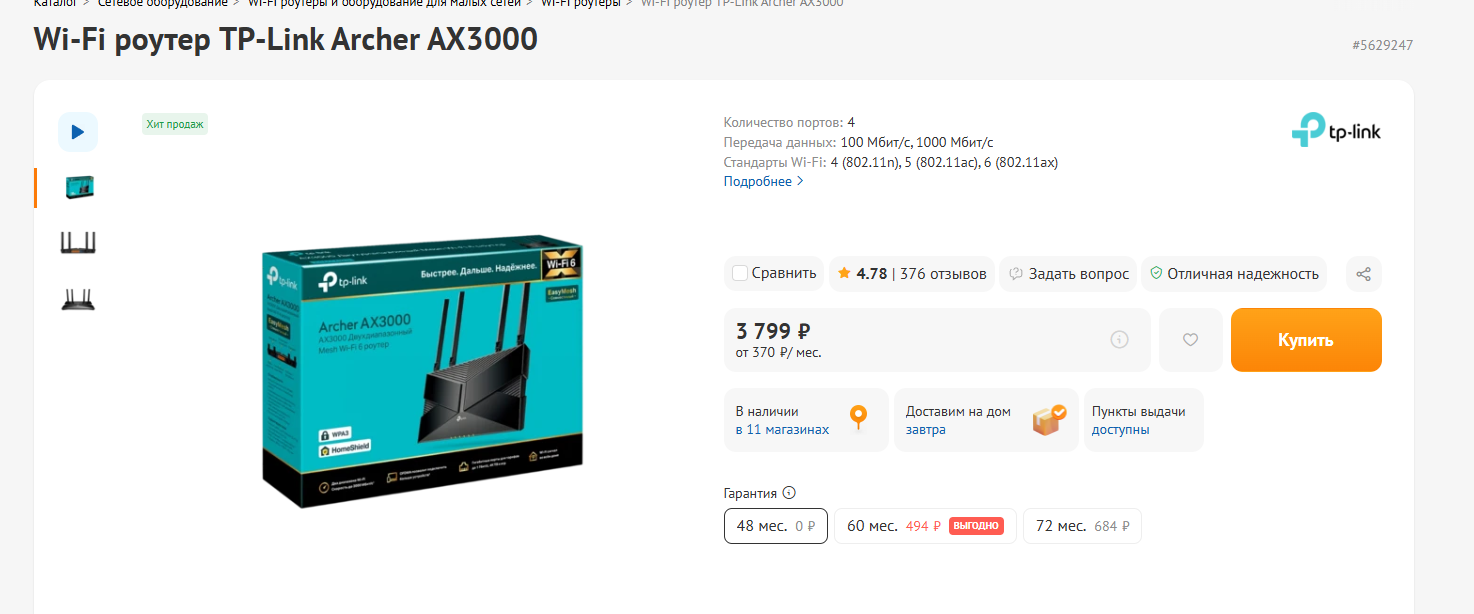This screenshot has width=1474, height=614.
Task: Select the 60 мес. warranty option
Action: (x=925, y=526)
